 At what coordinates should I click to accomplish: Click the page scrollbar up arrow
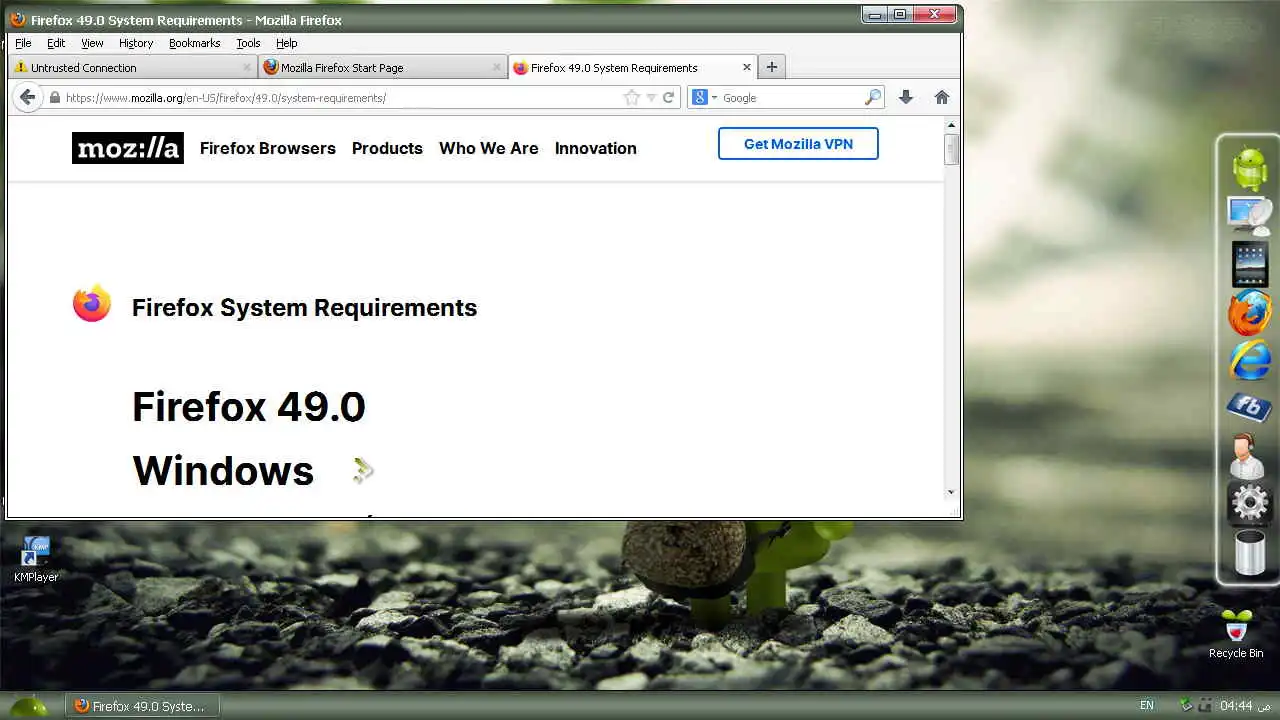click(x=951, y=125)
